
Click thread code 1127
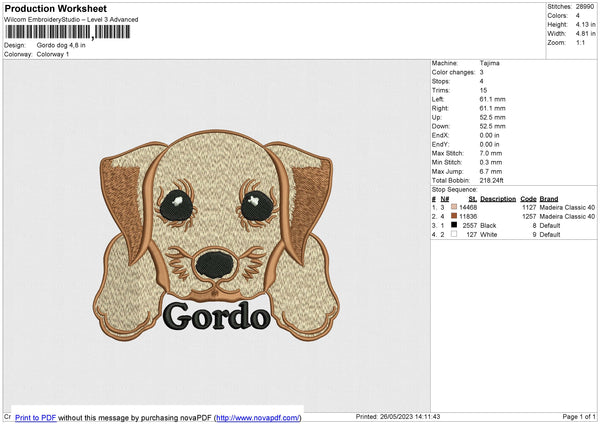pos(529,207)
